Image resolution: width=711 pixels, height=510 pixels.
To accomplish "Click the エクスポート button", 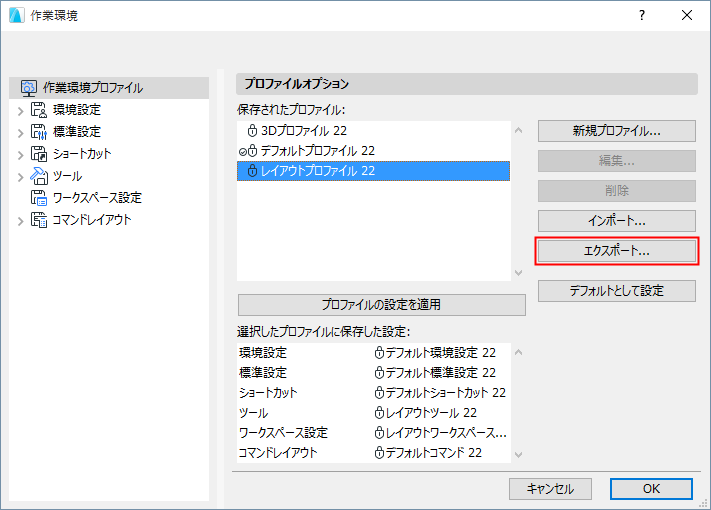I will pos(616,251).
